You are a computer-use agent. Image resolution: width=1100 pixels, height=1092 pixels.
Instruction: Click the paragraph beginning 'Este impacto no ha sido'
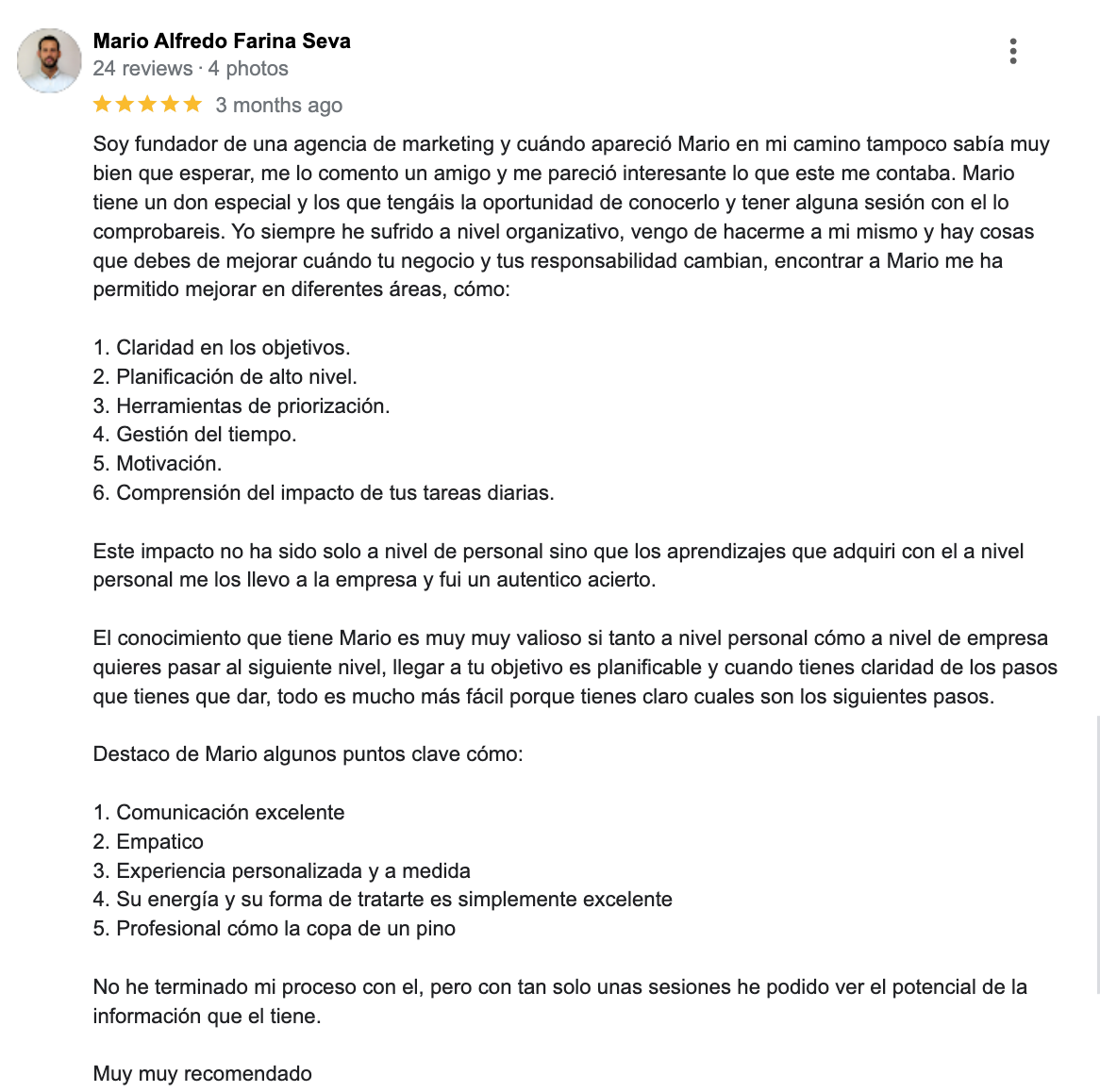click(558, 565)
